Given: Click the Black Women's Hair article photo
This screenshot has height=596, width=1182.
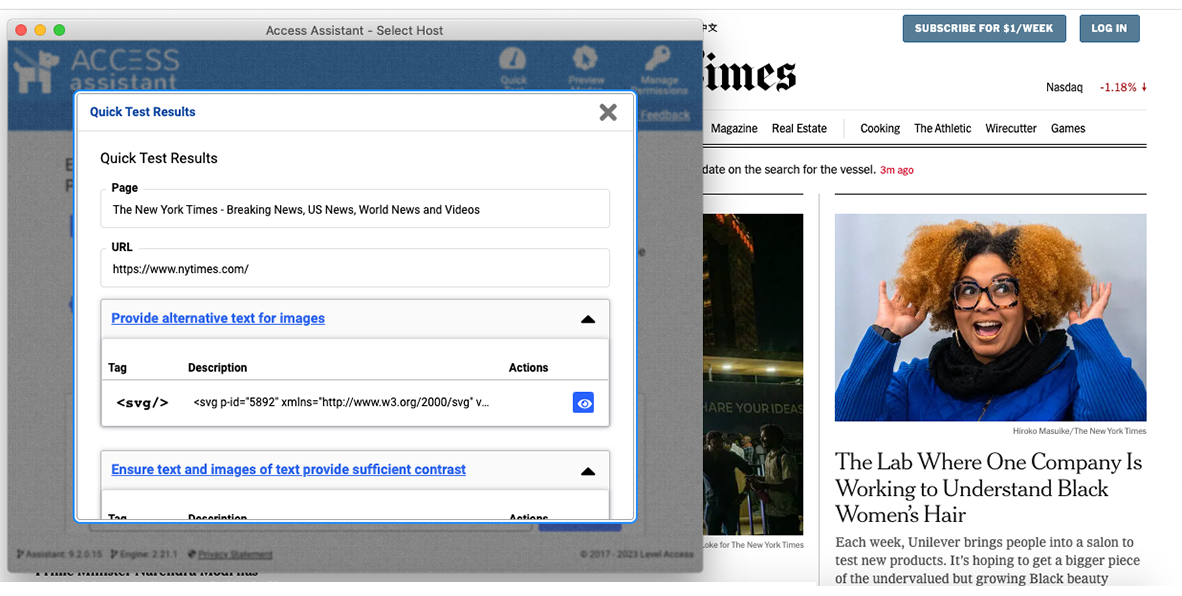Looking at the screenshot, I should click(989, 317).
